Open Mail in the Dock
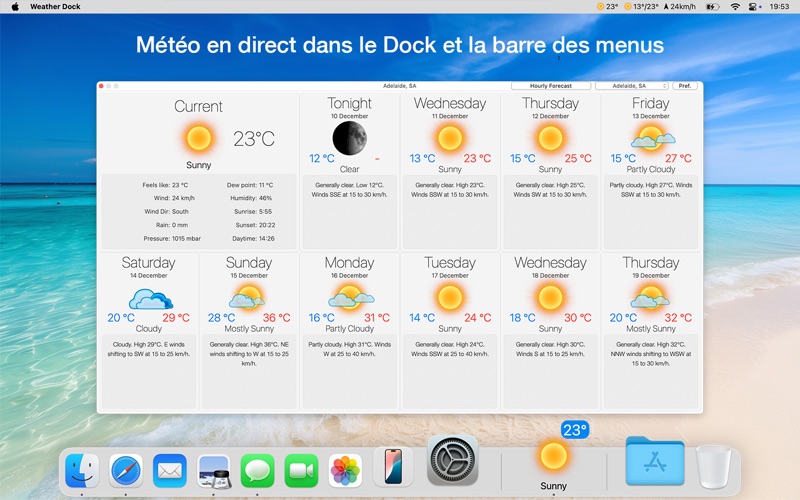800x500 pixels. (x=169, y=470)
